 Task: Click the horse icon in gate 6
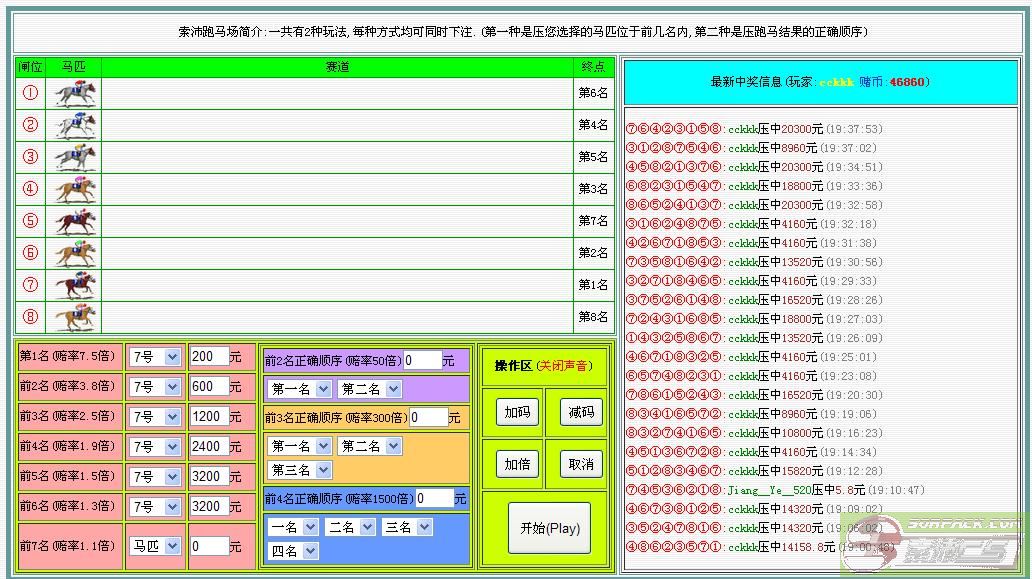coord(75,253)
